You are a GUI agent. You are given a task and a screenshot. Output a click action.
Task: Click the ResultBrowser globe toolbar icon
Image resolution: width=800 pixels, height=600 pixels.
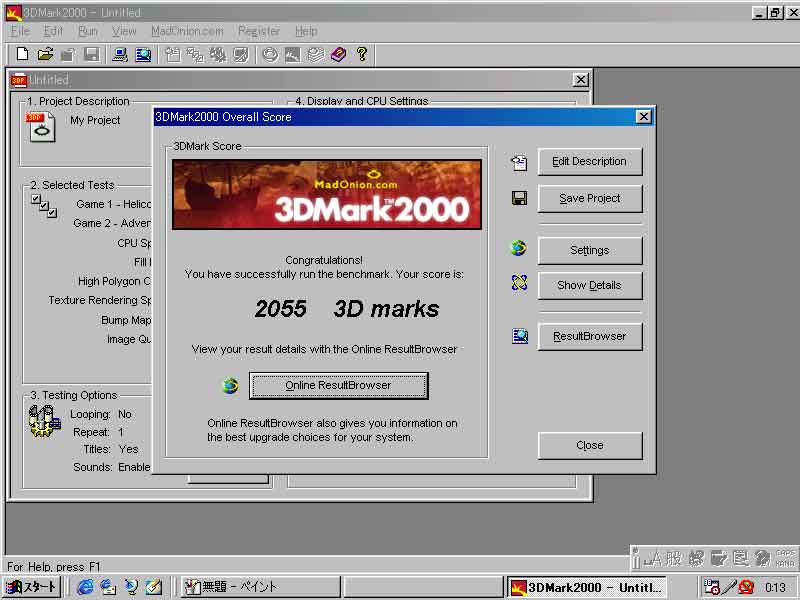143,55
